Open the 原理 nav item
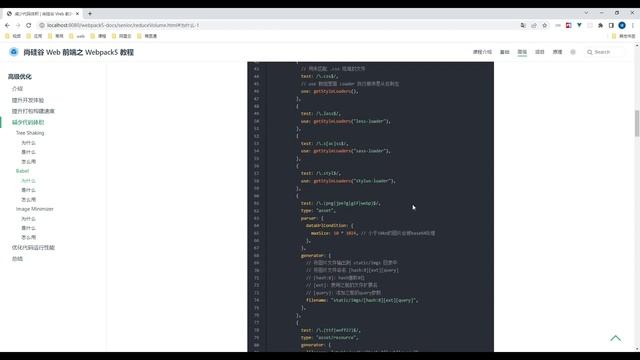 click(557, 52)
